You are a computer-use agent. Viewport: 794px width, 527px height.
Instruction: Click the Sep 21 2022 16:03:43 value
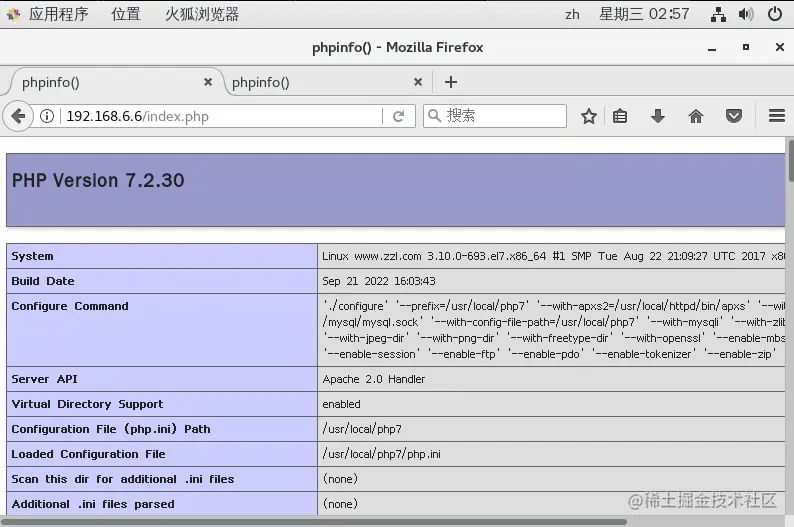point(379,281)
